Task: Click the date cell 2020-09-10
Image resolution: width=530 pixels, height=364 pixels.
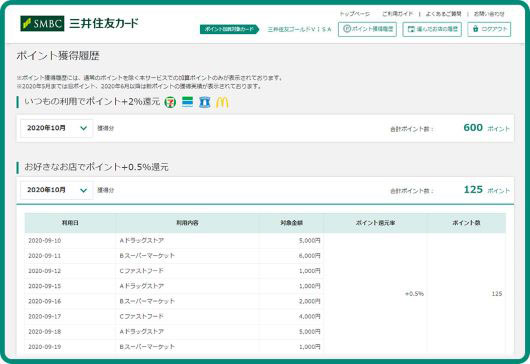Action: [x=45, y=241]
